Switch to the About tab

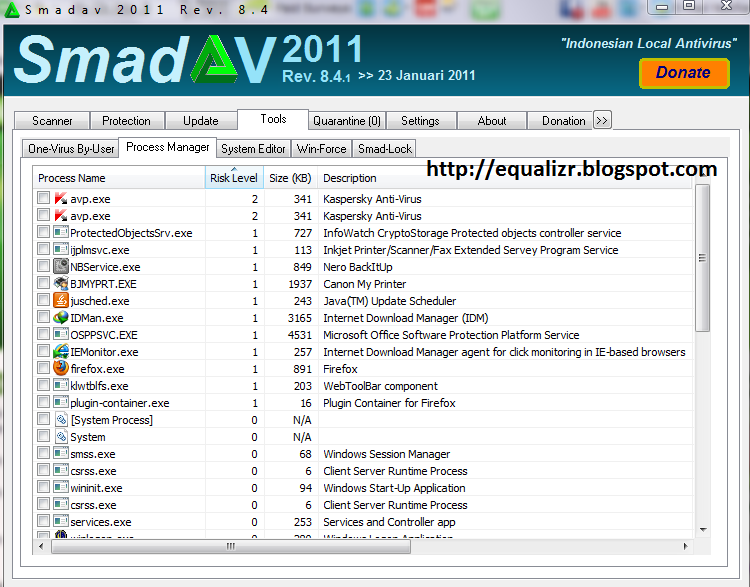(492, 121)
